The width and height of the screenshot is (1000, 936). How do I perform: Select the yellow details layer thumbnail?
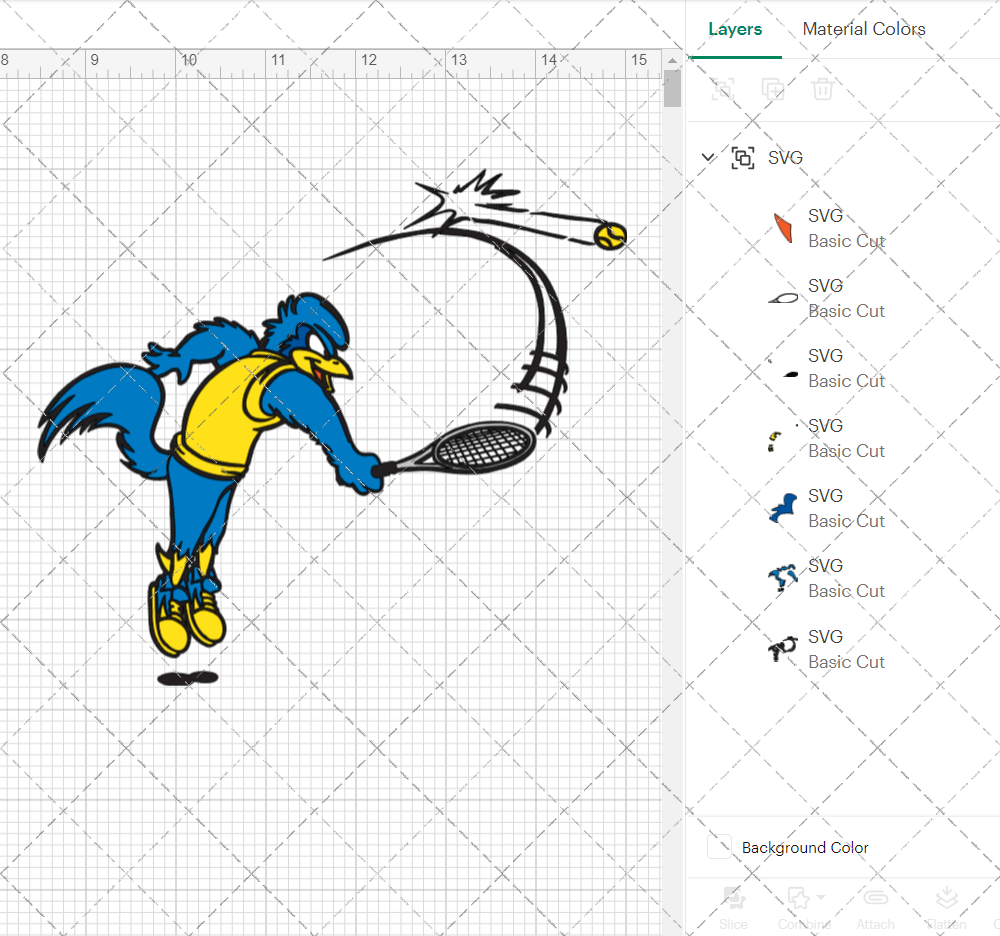click(x=783, y=439)
